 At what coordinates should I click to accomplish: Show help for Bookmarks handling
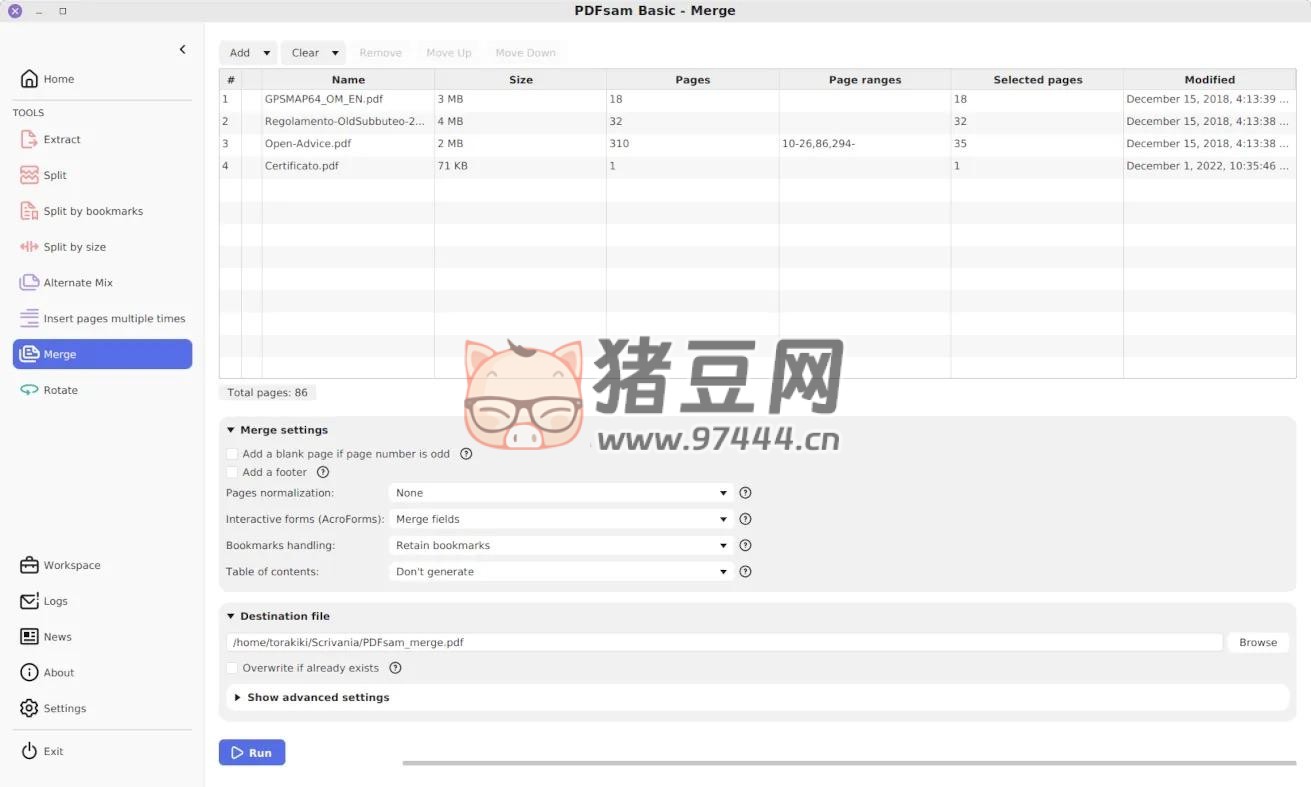click(745, 545)
